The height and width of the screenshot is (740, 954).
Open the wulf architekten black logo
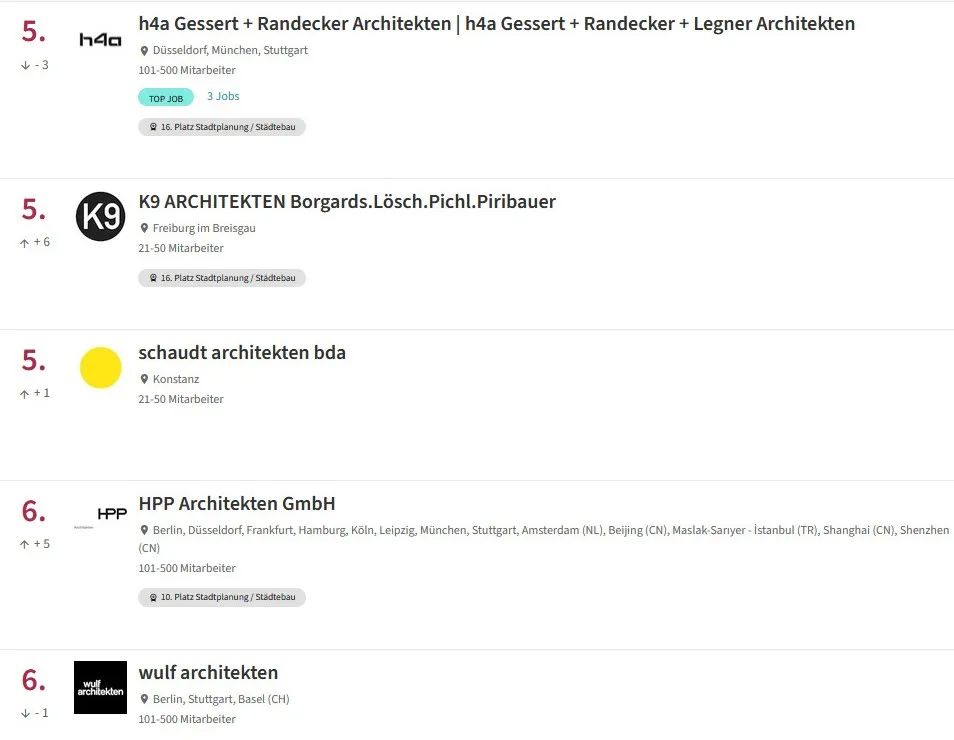pyautogui.click(x=100, y=687)
